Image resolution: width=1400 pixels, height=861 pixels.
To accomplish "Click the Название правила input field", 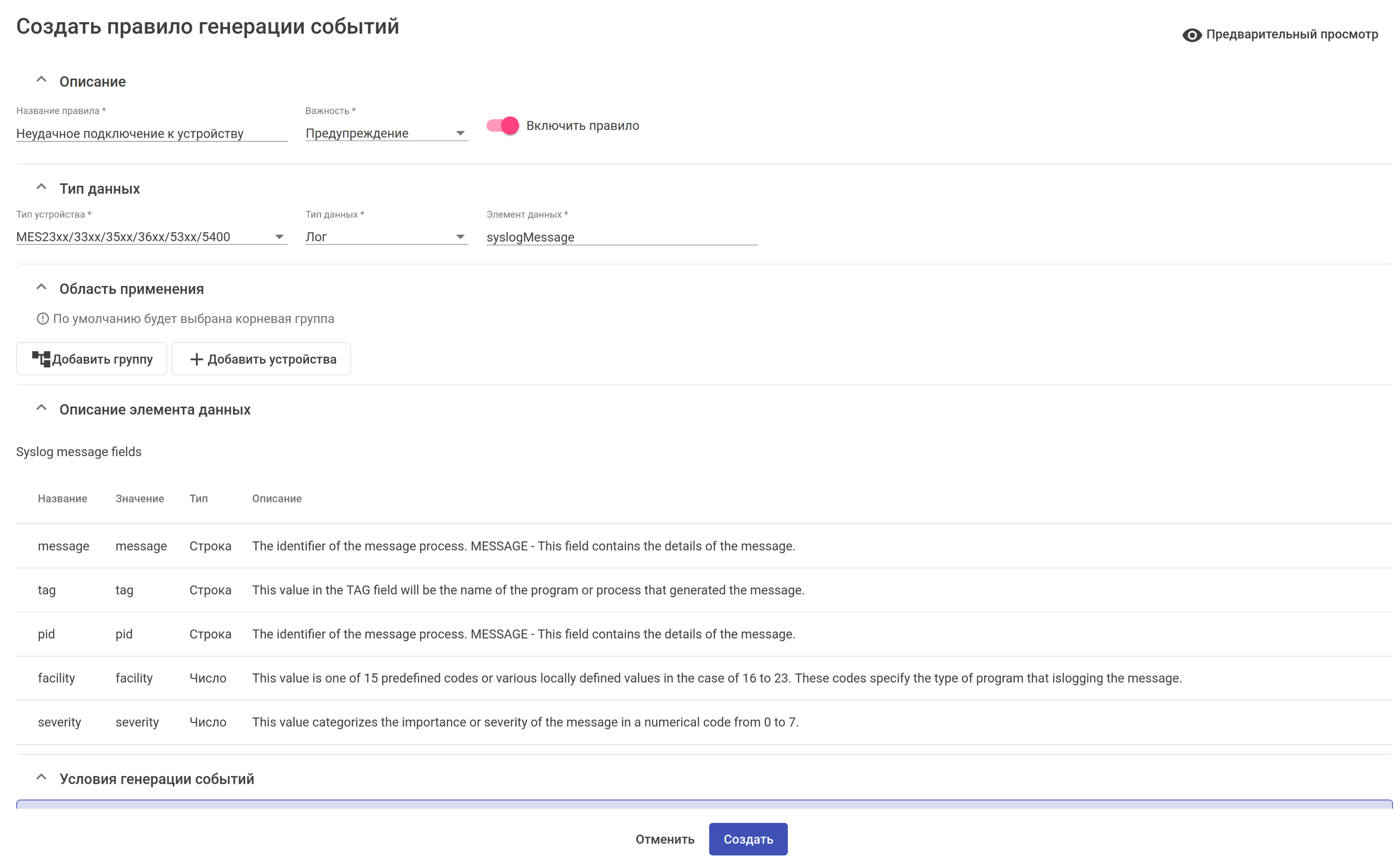I will click(x=151, y=133).
